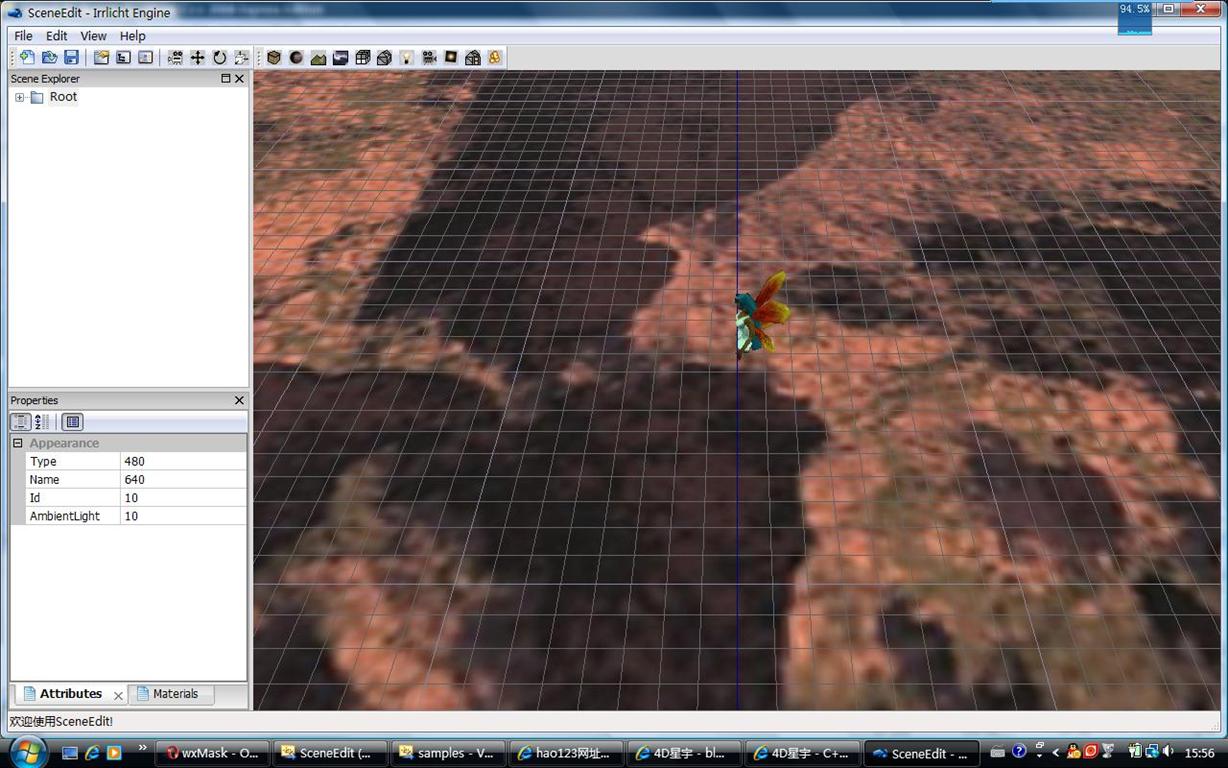This screenshot has height=768, width=1228.
Task: Open the Edit menu
Action: [57, 36]
